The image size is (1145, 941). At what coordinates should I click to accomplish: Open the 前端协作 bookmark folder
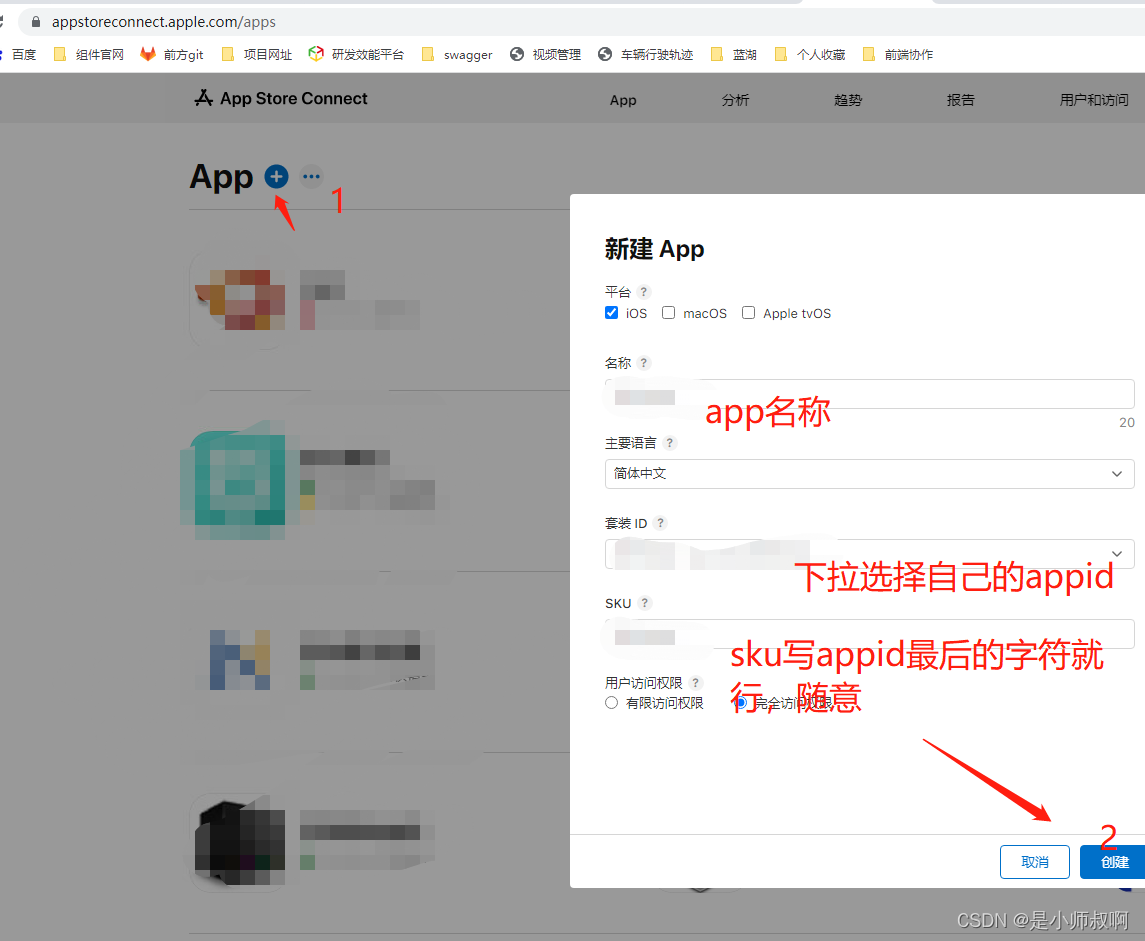(897, 55)
